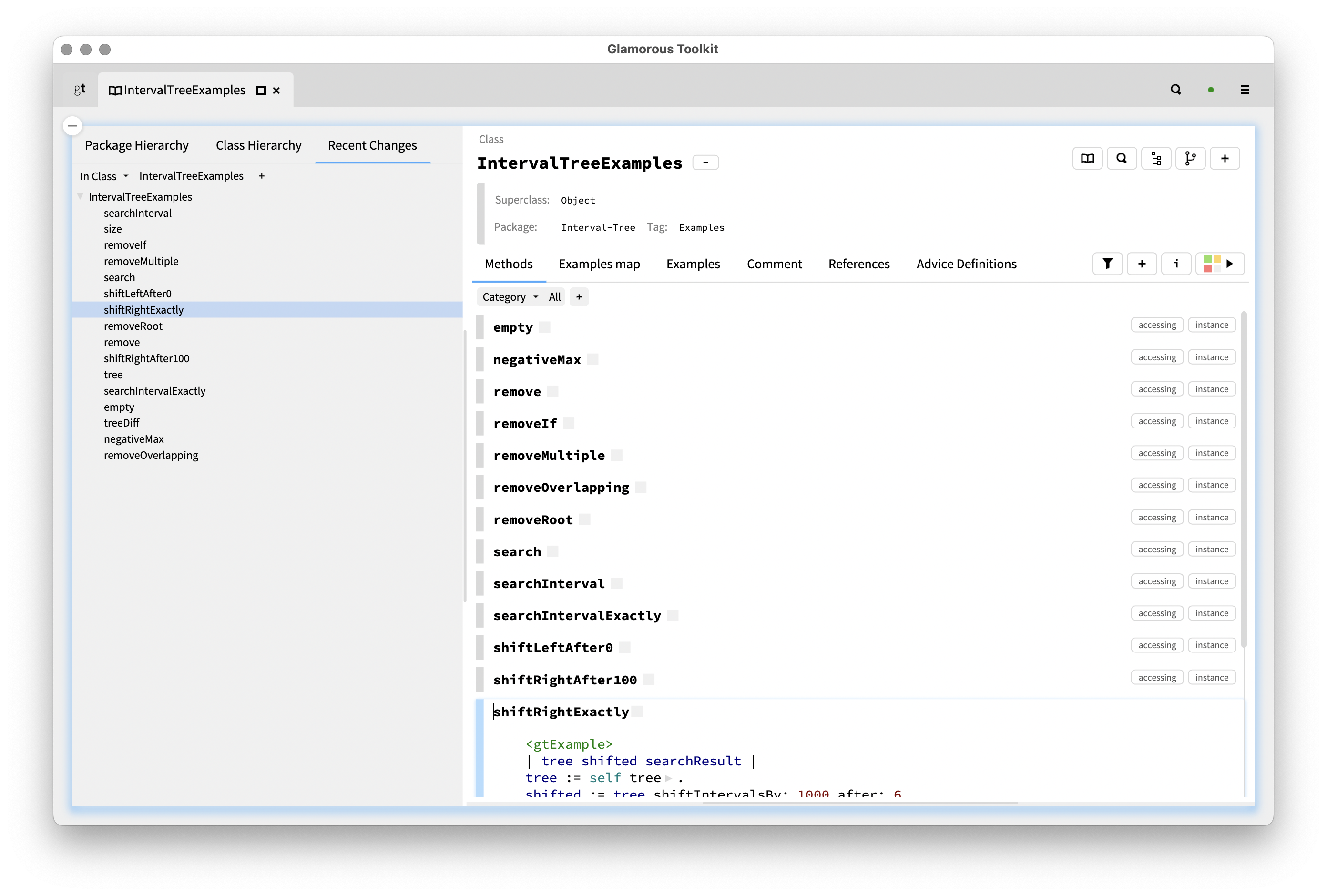Open the class hierarchy tree icon
The height and width of the screenshot is (896, 1327).
(x=1156, y=158)
